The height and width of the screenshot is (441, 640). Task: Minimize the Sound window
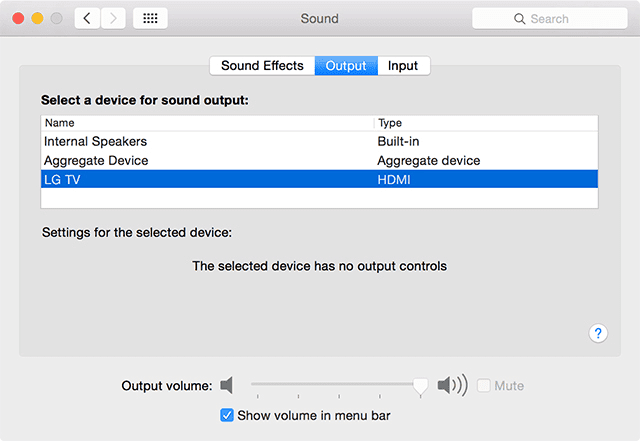coord(37,18)
